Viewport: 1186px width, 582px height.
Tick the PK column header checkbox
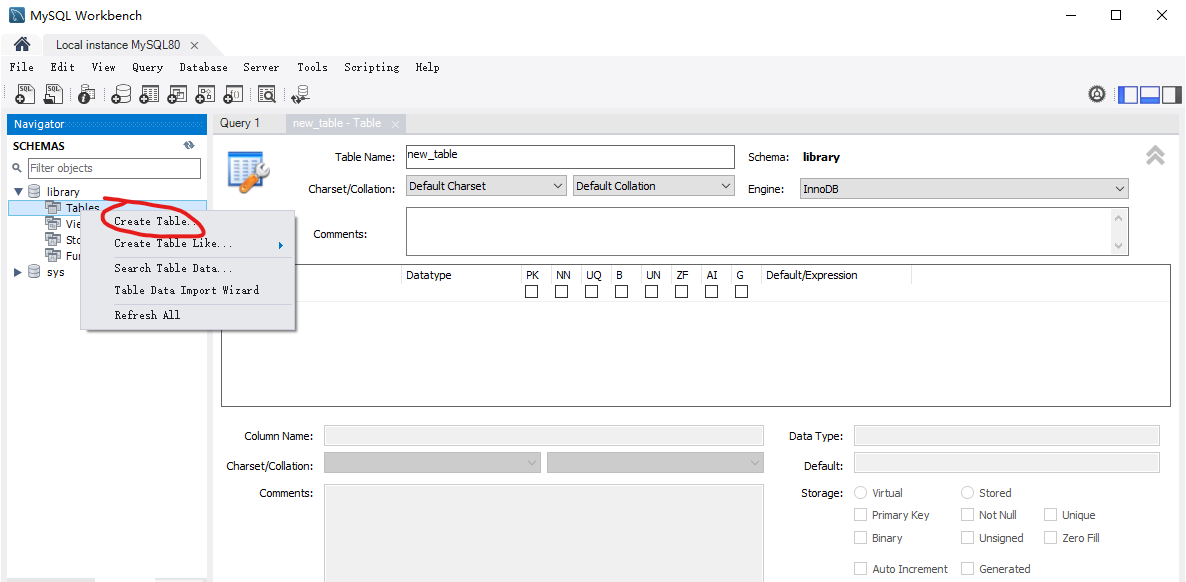(x=532, y=291)
